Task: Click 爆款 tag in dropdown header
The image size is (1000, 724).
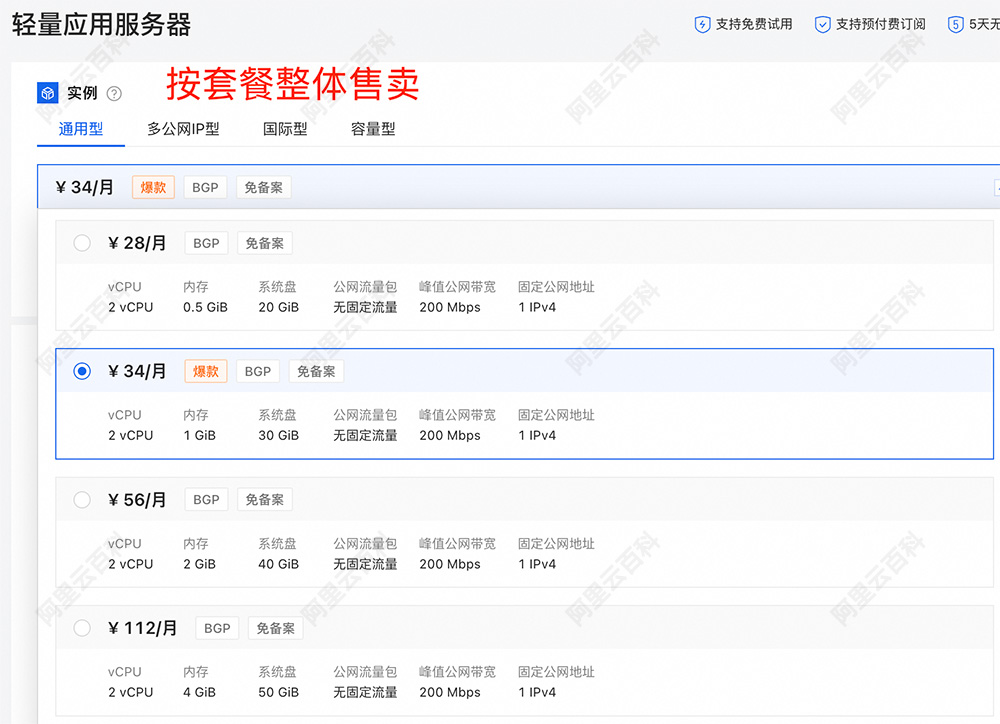Action: tap(153, 188)
